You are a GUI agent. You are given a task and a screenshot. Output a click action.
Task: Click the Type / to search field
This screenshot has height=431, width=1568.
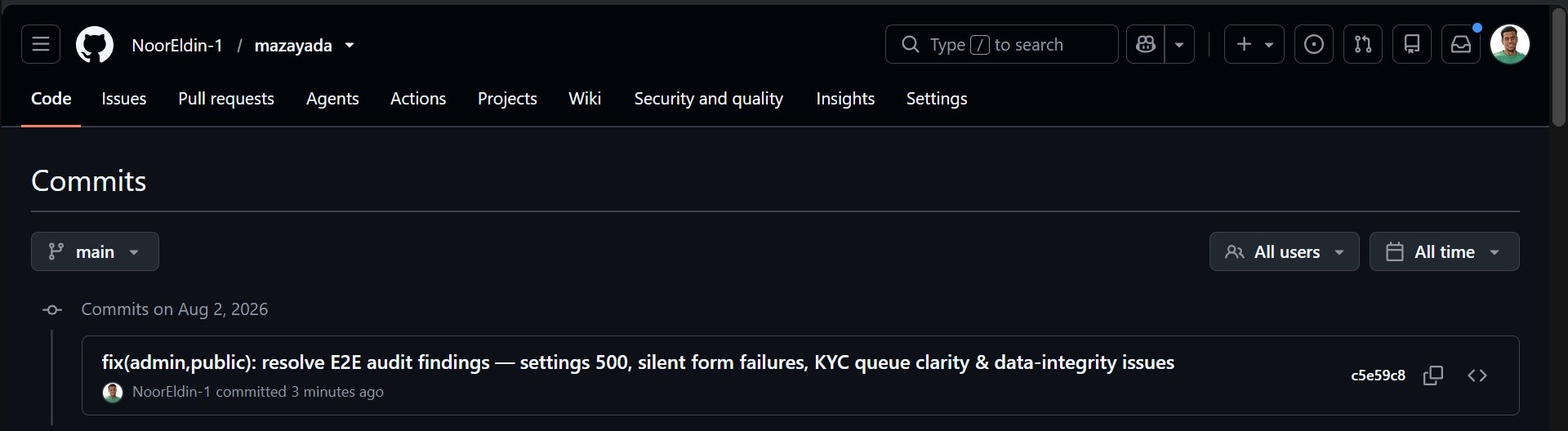coord(1001,44)
